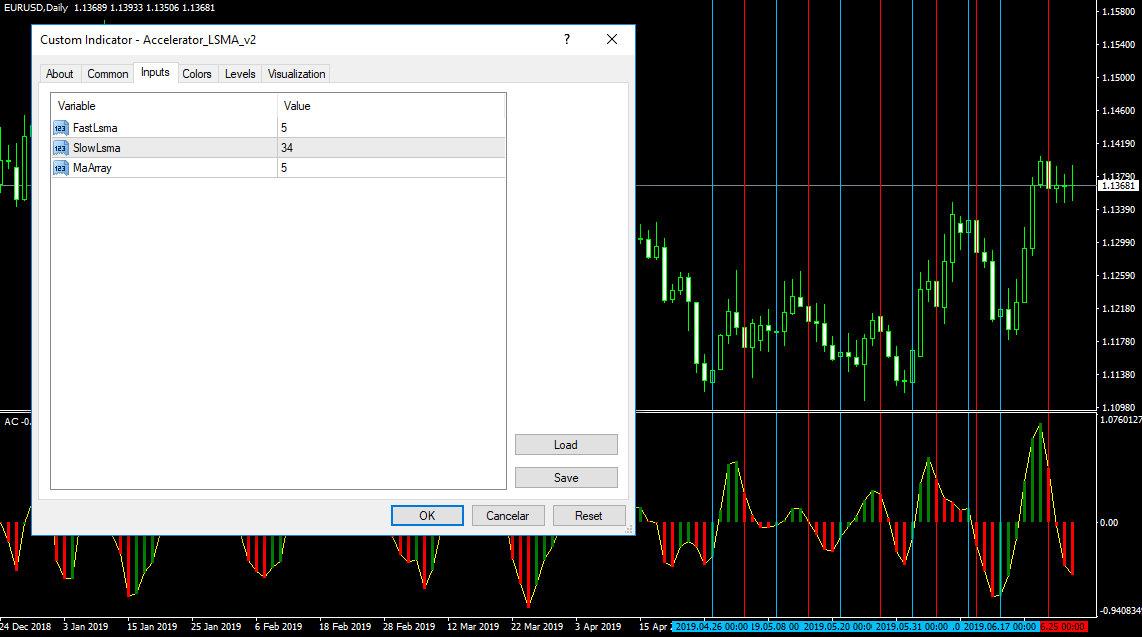Close the Custom Indicator dialog
The width and height of the screenshot is (1142, 637).
click(x=612, y=39)
